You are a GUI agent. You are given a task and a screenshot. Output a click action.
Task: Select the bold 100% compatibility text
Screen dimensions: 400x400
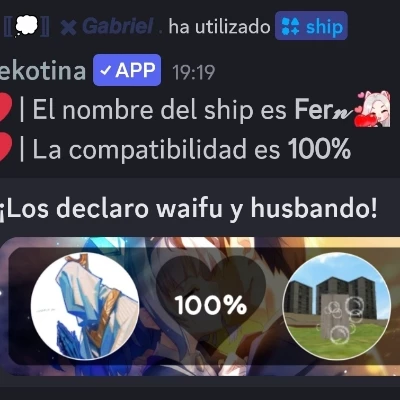pos(319,149)
